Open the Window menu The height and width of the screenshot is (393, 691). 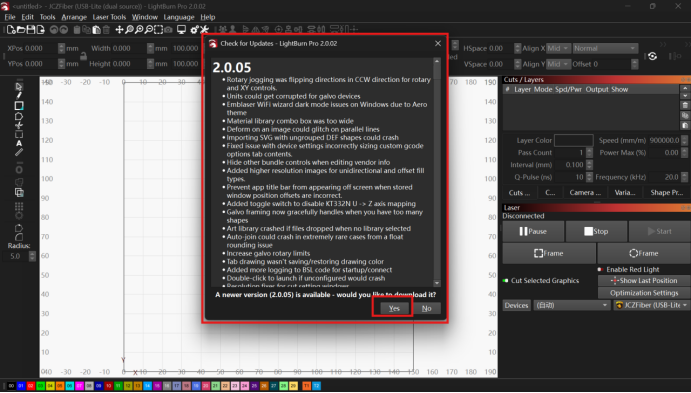coord(145,17)
